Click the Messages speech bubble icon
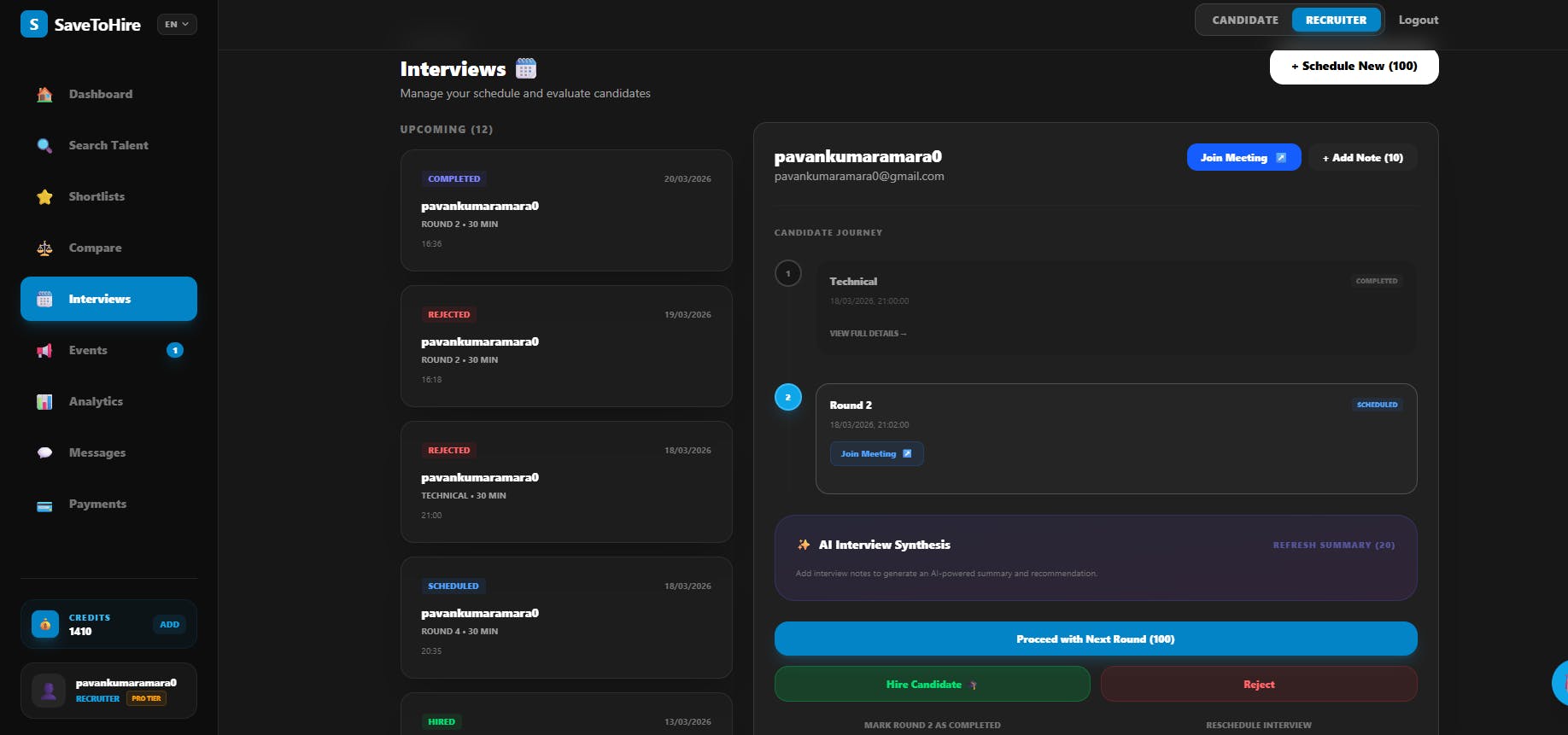This screenshot has height=735, width=1568. (x=44, y=452)
